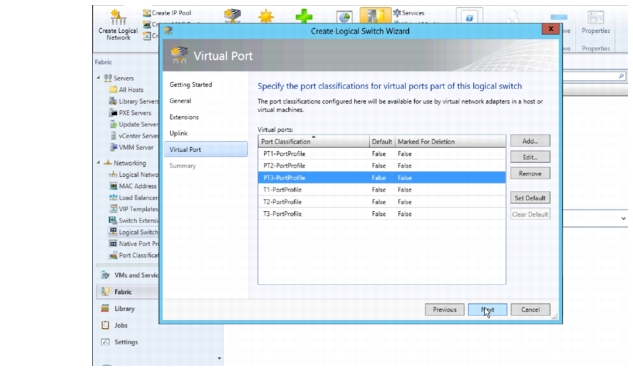This screenshot has height=382, width=633.
Task: Open the Jobs workspace
Action: 115,325
